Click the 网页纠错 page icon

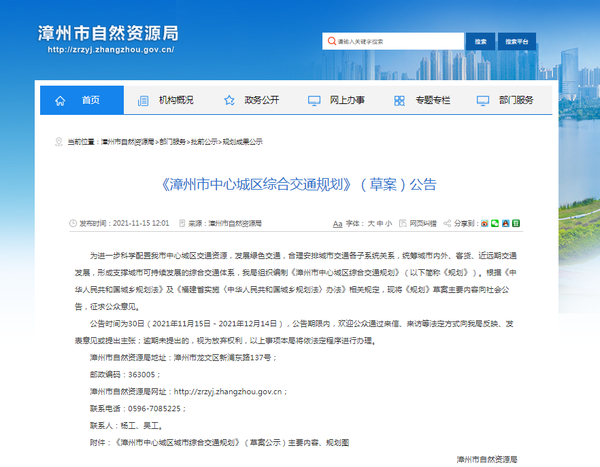403,223
